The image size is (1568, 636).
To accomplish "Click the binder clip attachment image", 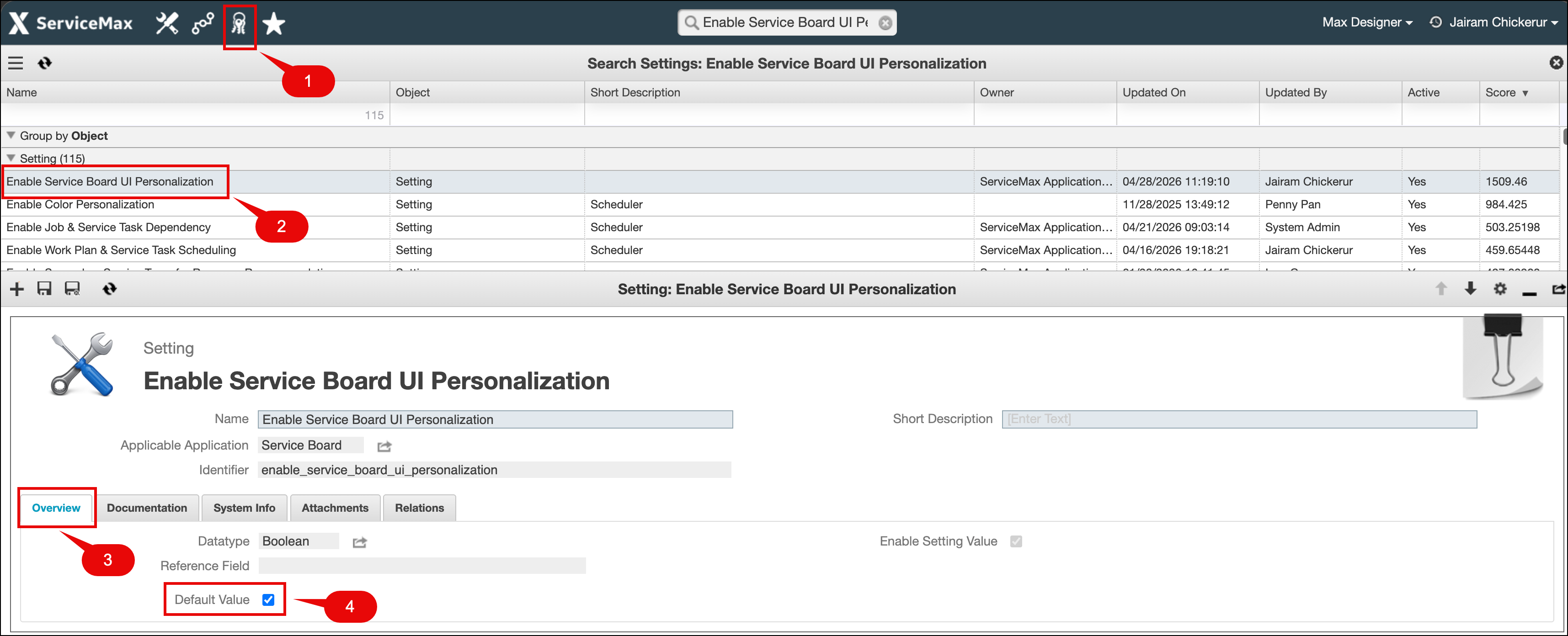I will point(1502,357).
